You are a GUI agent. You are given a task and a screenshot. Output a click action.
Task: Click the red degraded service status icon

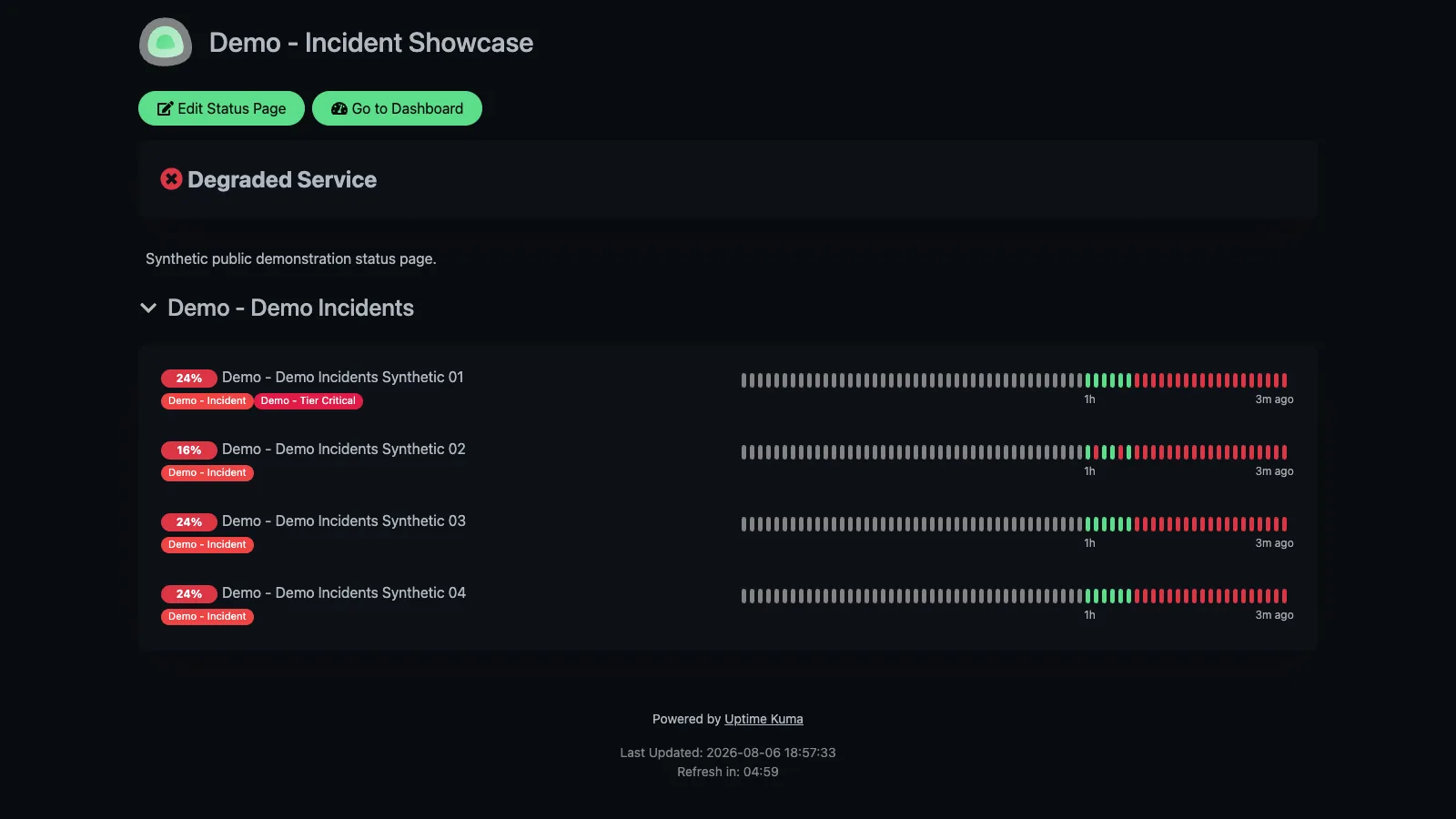coord(171,179)
